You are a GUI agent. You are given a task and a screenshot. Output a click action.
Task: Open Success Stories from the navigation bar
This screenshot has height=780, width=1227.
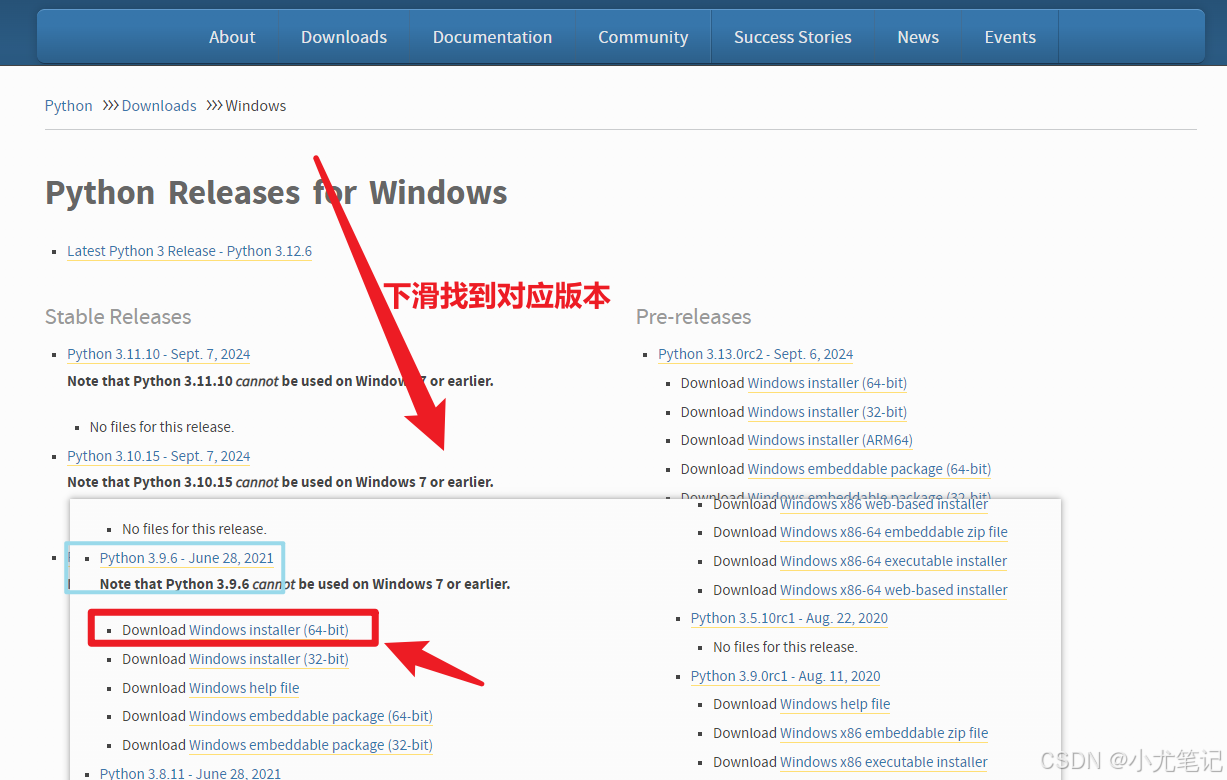[793, 37]
